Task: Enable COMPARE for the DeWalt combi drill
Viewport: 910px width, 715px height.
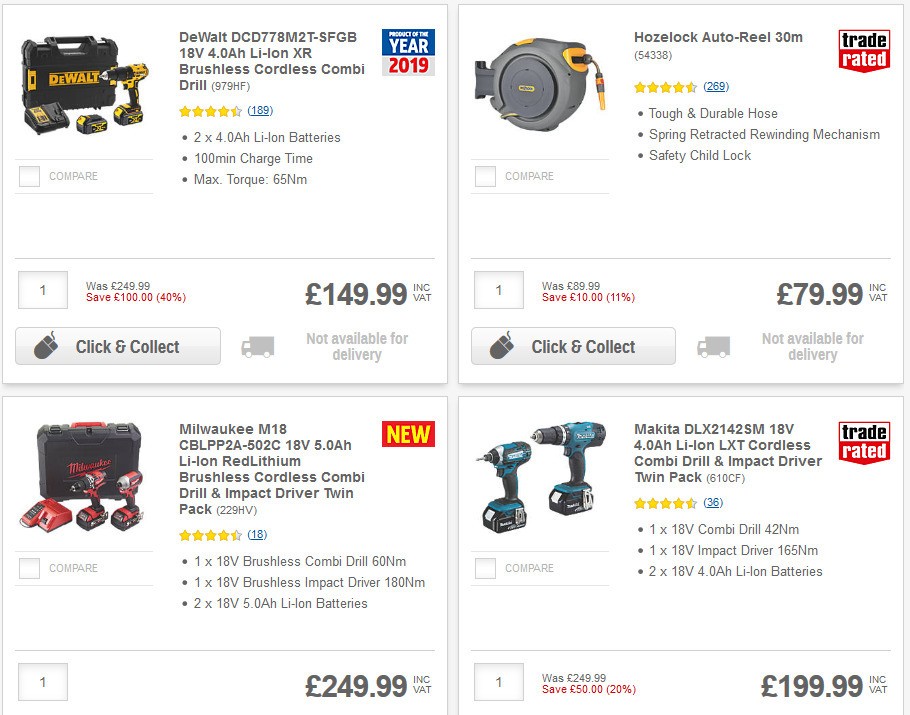Action: (x=30, y=176)
